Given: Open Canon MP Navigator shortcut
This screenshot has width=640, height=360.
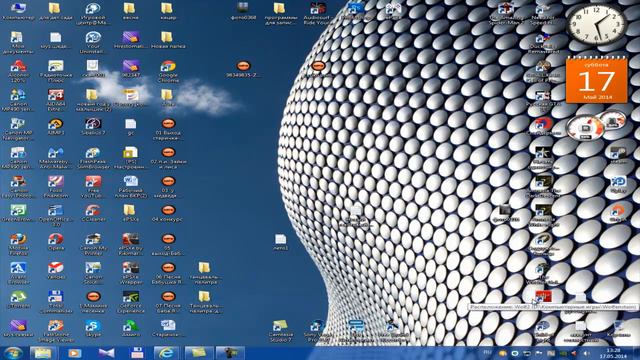Looking at the screenshot, I should click(x=18, y=129).
